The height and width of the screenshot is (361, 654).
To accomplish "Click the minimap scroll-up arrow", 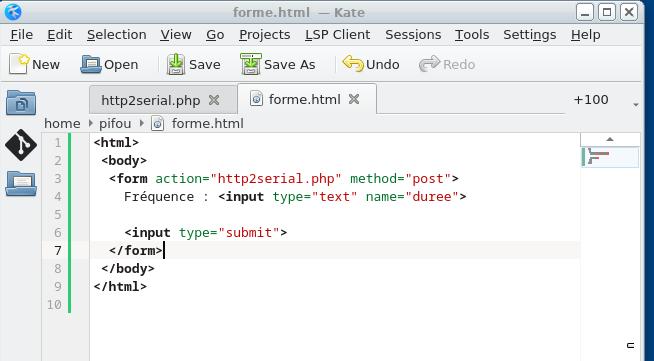I will click(x=610, y=139).
